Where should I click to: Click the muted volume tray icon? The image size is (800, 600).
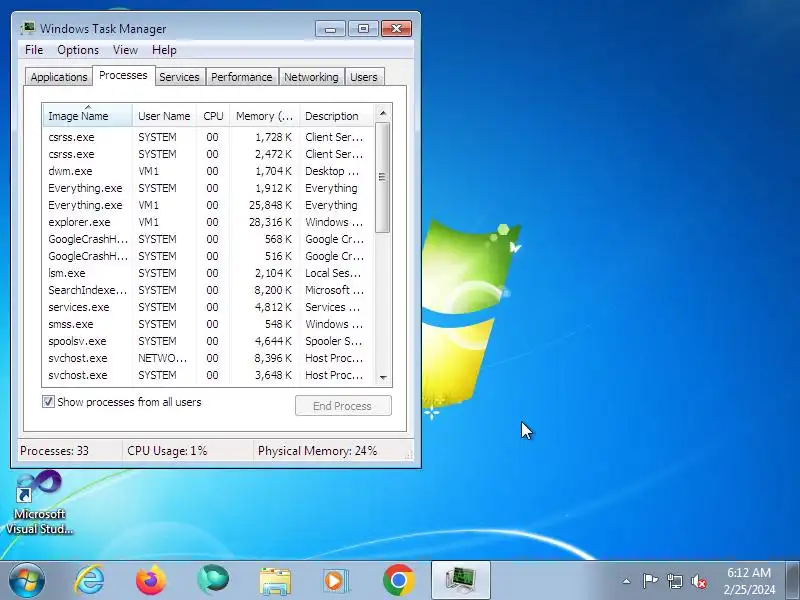click(x=699, y=581)
